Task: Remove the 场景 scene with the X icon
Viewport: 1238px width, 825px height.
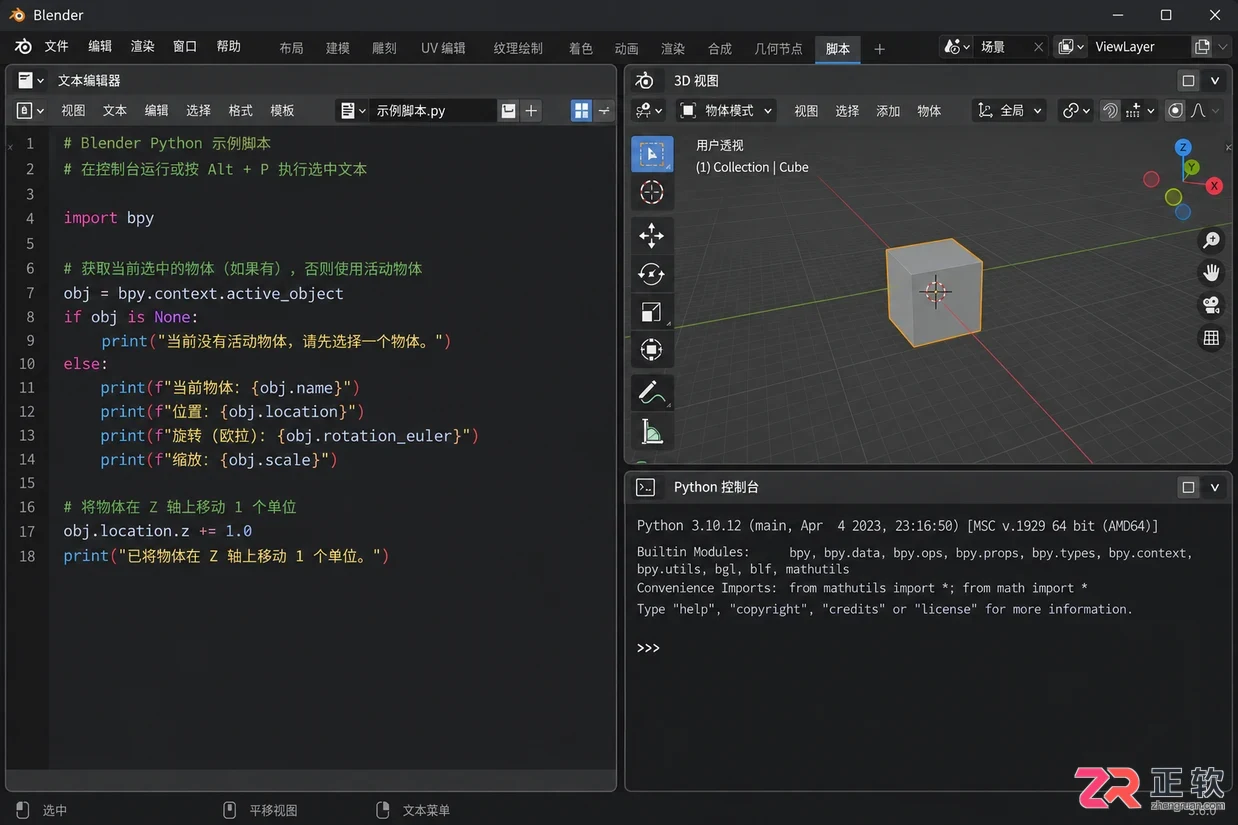Action: click(x=1039, y=47)
